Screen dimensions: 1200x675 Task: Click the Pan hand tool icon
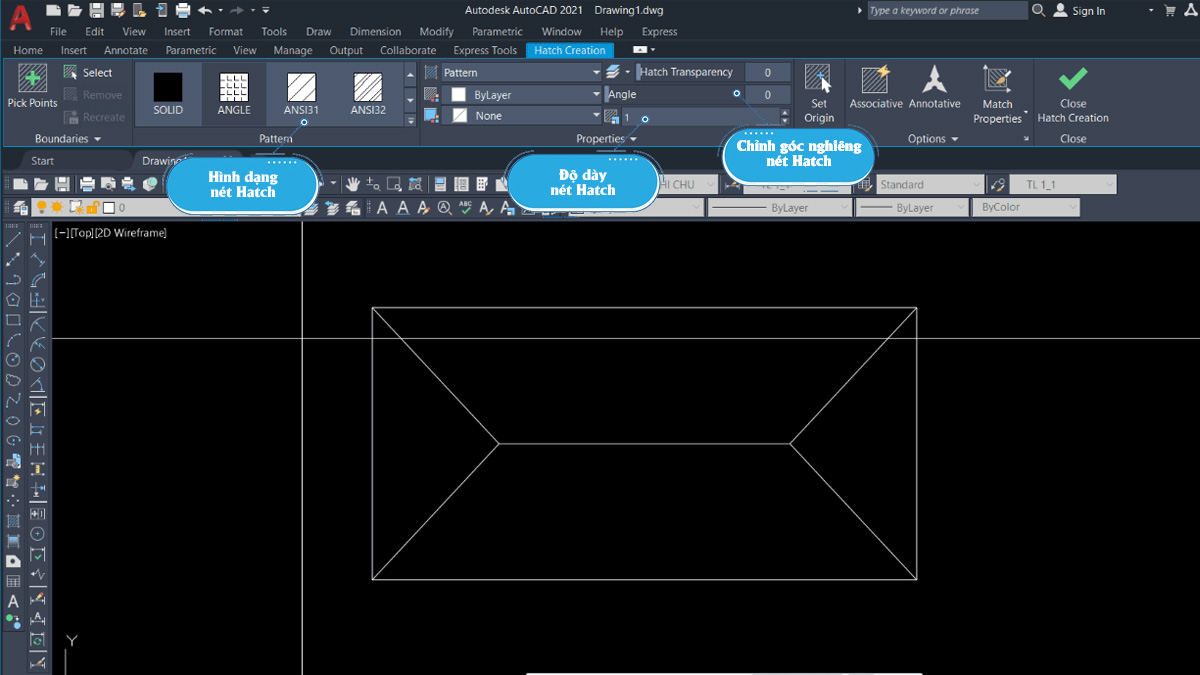[352, 184]
